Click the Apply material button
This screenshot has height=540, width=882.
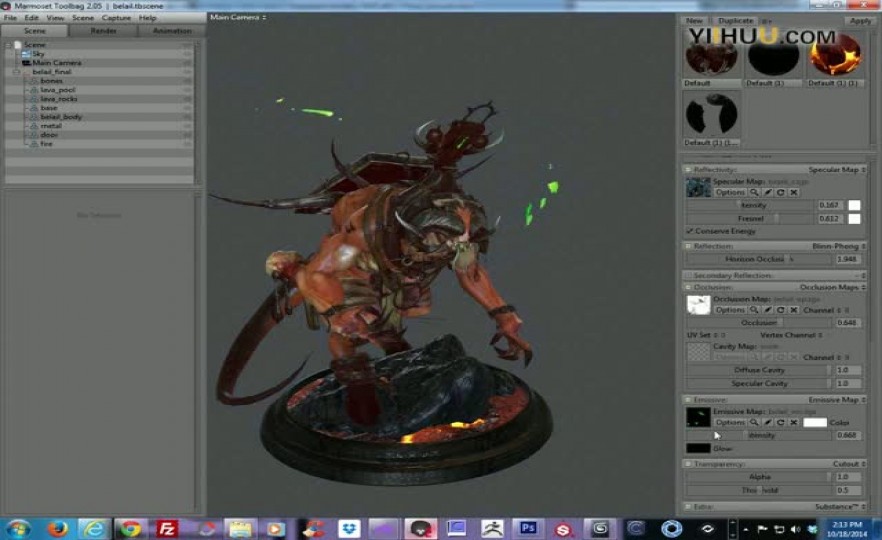click(x=860, y=21)
